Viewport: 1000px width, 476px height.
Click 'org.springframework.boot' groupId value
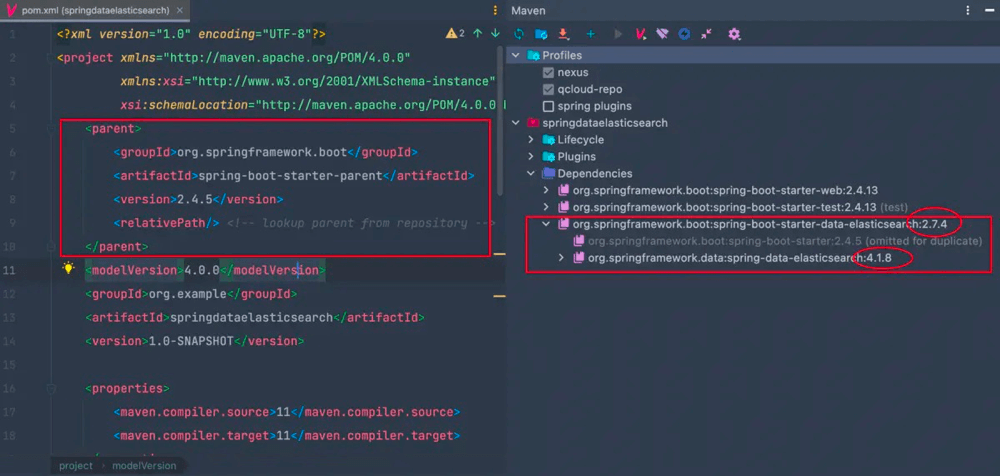pos(262,152)
